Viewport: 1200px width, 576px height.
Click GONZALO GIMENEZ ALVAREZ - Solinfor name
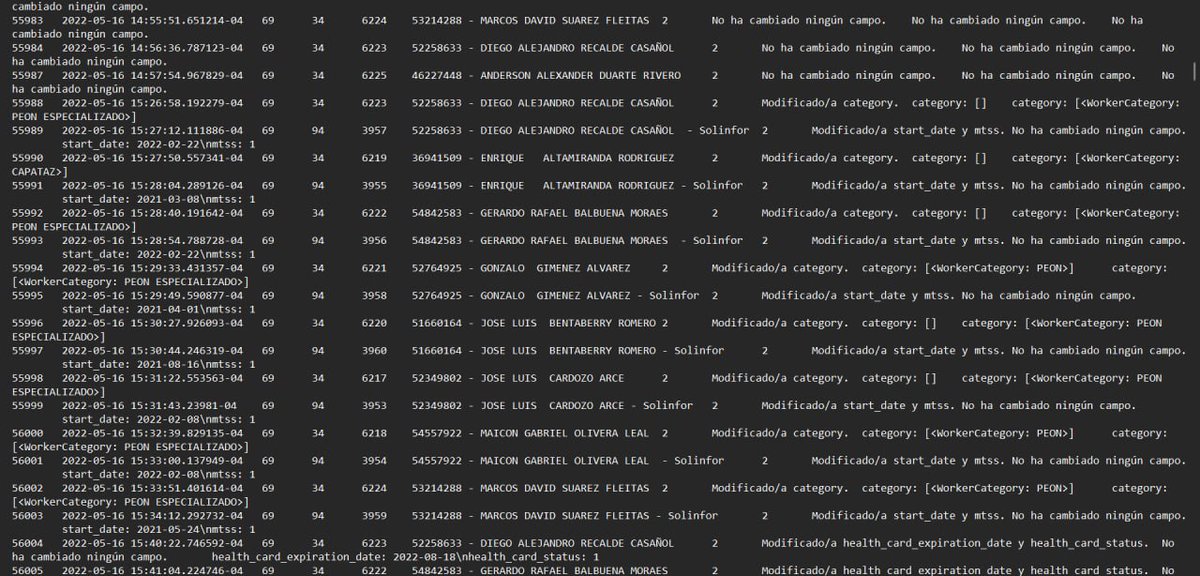point(589,295)
